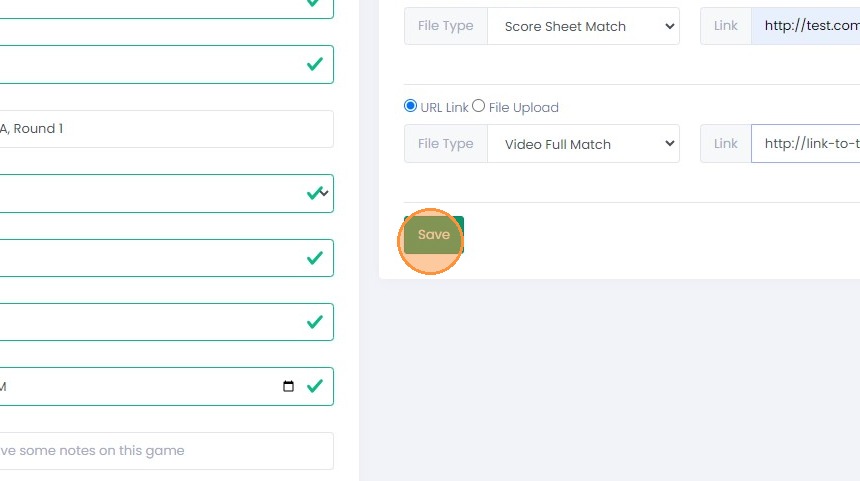Click the Link label beside http://test.com
The width and height of the screenshot is (860, 481).
726,26
